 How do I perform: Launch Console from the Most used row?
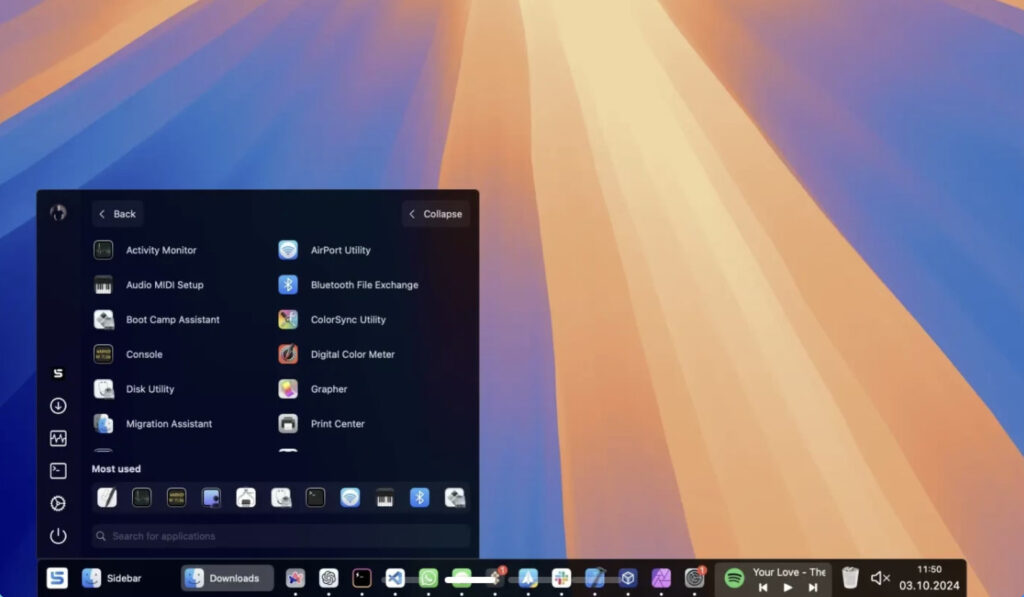click(x=176, y=498)
